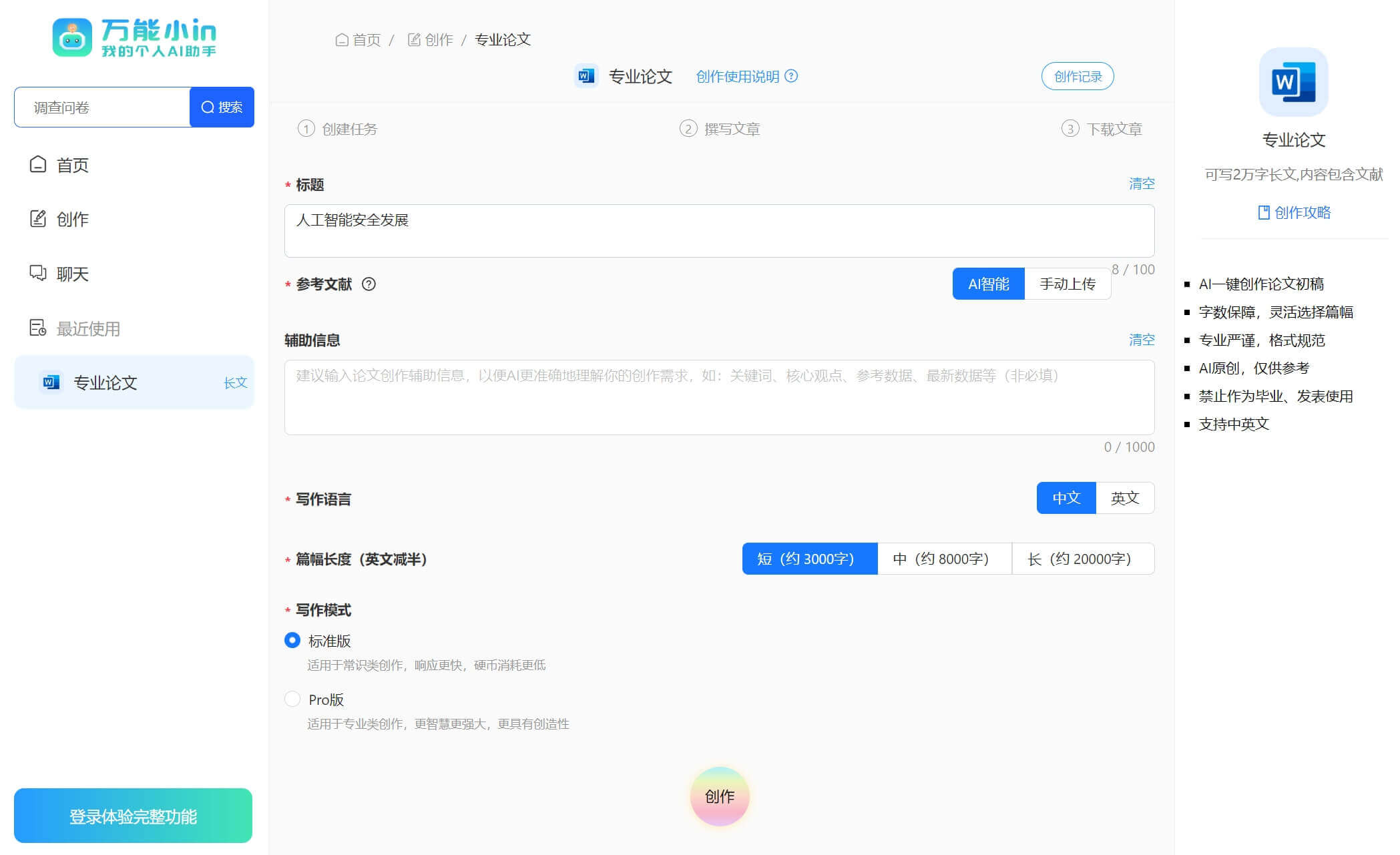The height and width of the screenshot is (855, 1400).
Task: Select the 创作 pencil icon in the sidebar
Action: click(38, 219)
